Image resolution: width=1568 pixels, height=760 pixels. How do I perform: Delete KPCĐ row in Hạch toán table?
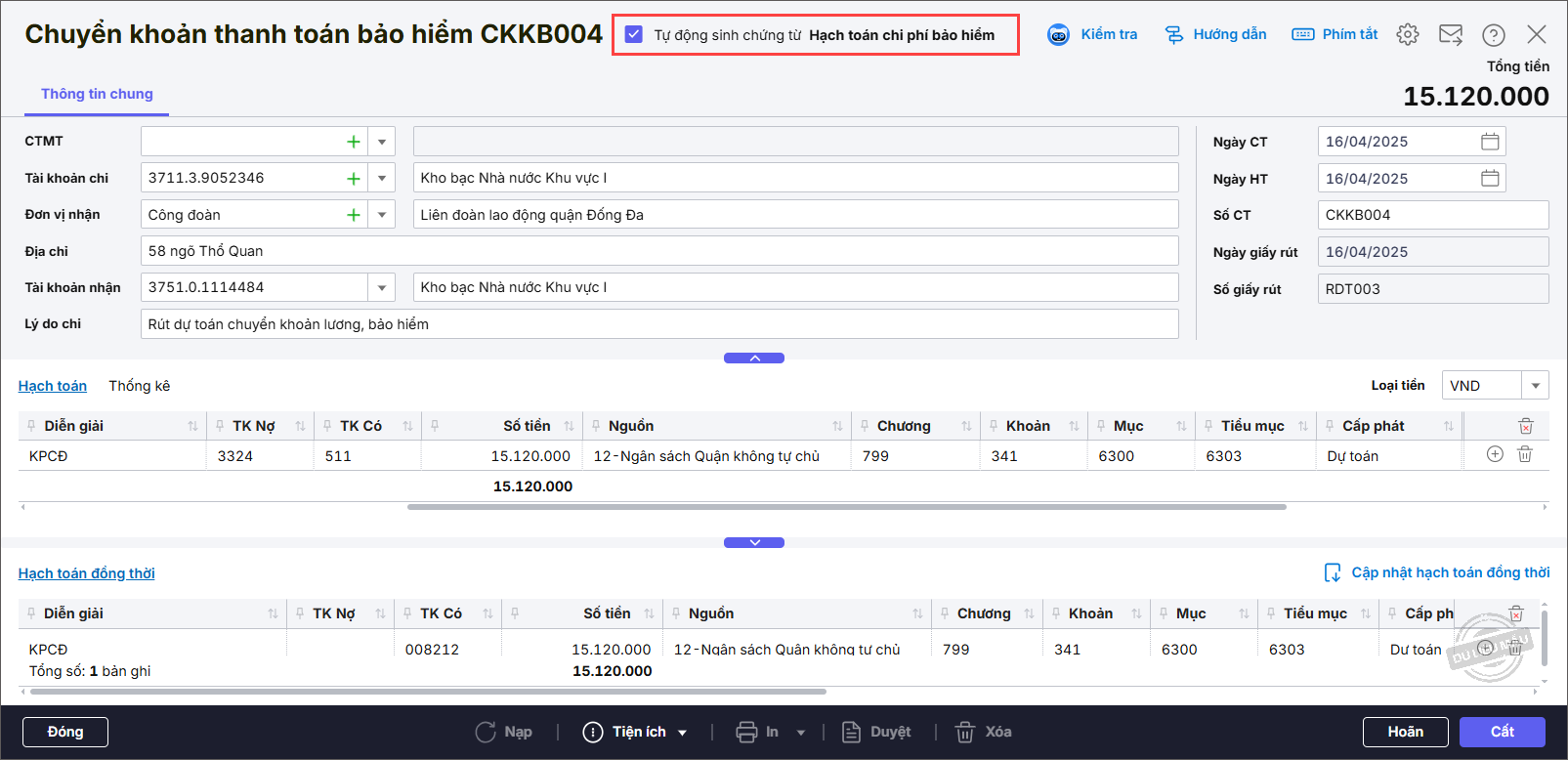(x=1525, y=454)
